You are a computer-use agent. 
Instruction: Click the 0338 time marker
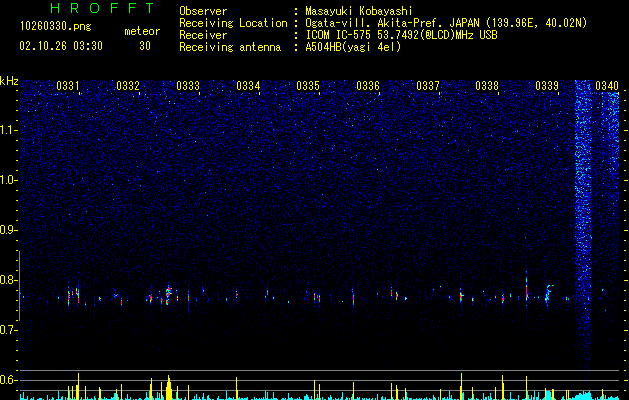click(487, 86)
